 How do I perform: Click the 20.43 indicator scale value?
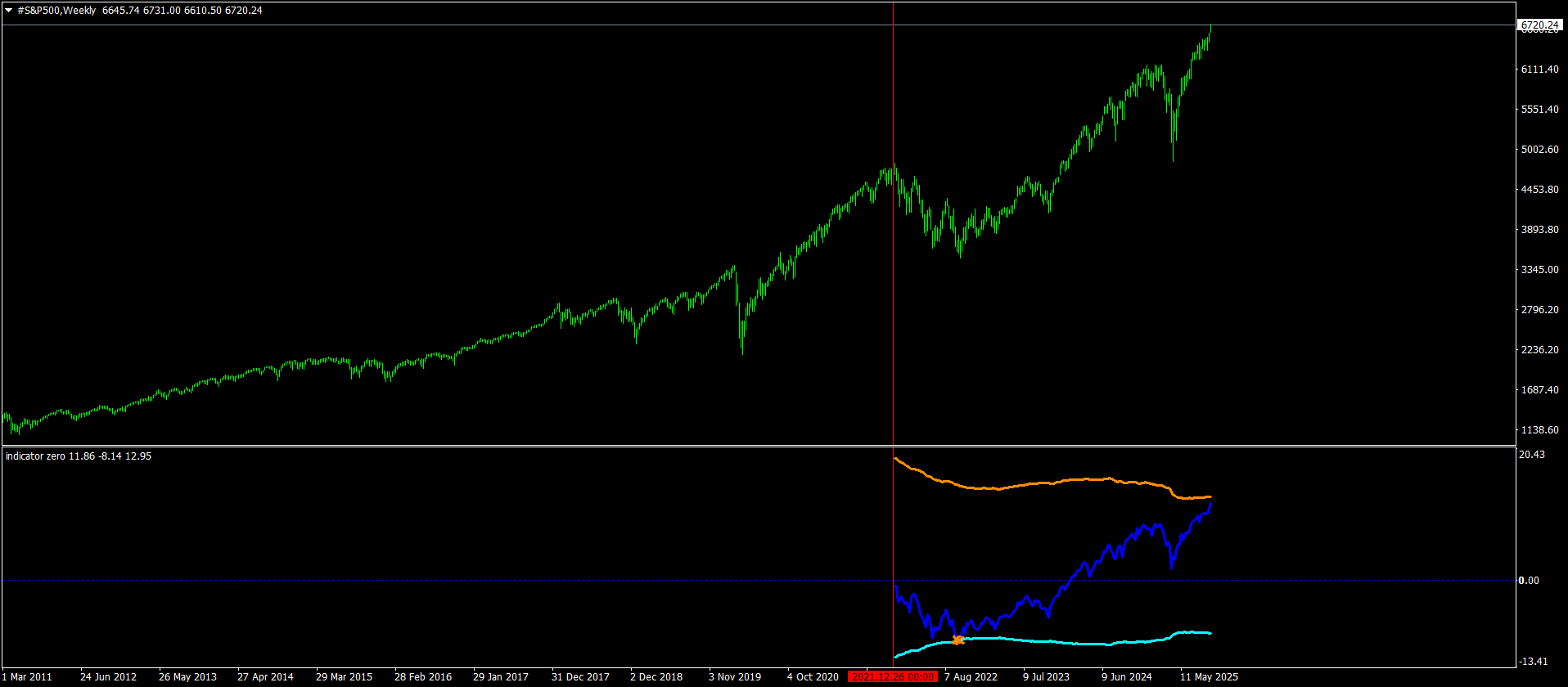[x=1531, y=455]
